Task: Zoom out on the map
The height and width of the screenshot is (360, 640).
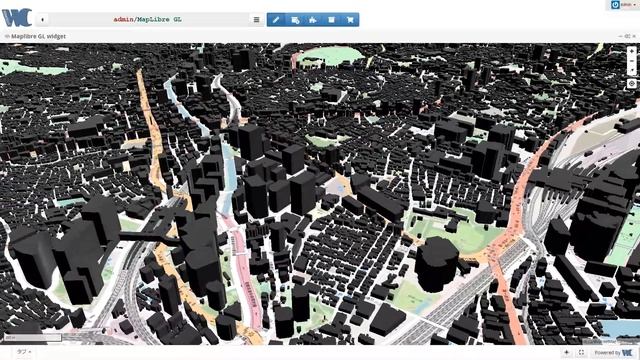Action: click(x=632, y=61)
